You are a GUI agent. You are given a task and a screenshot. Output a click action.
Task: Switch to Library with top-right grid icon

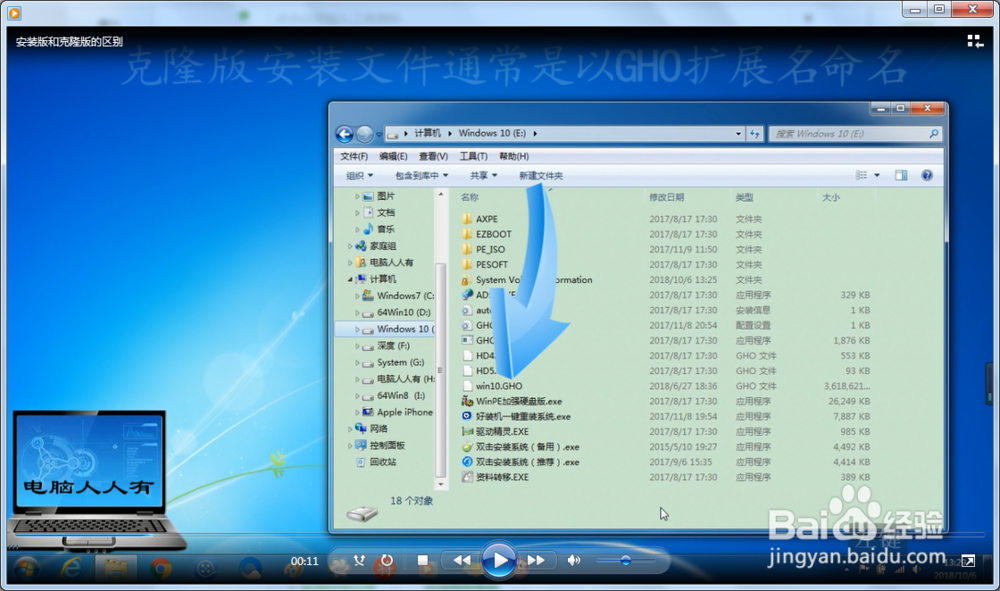(x=975, y=41)
